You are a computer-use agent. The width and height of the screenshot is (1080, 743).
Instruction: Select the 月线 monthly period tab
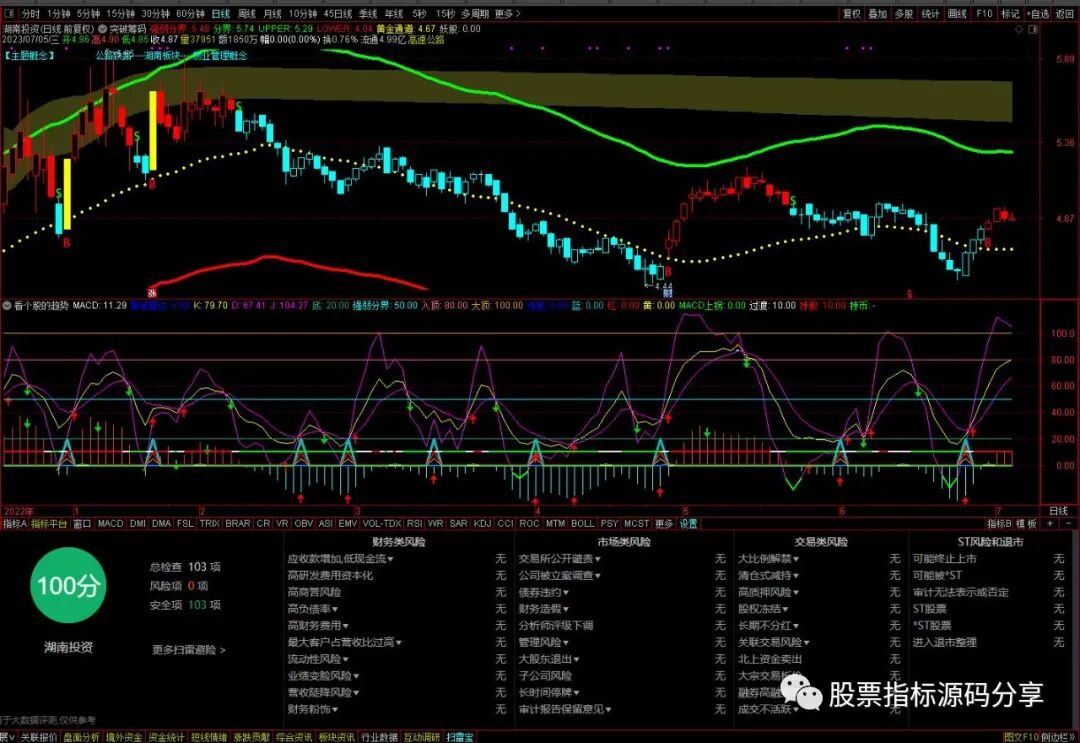(273, 14)
